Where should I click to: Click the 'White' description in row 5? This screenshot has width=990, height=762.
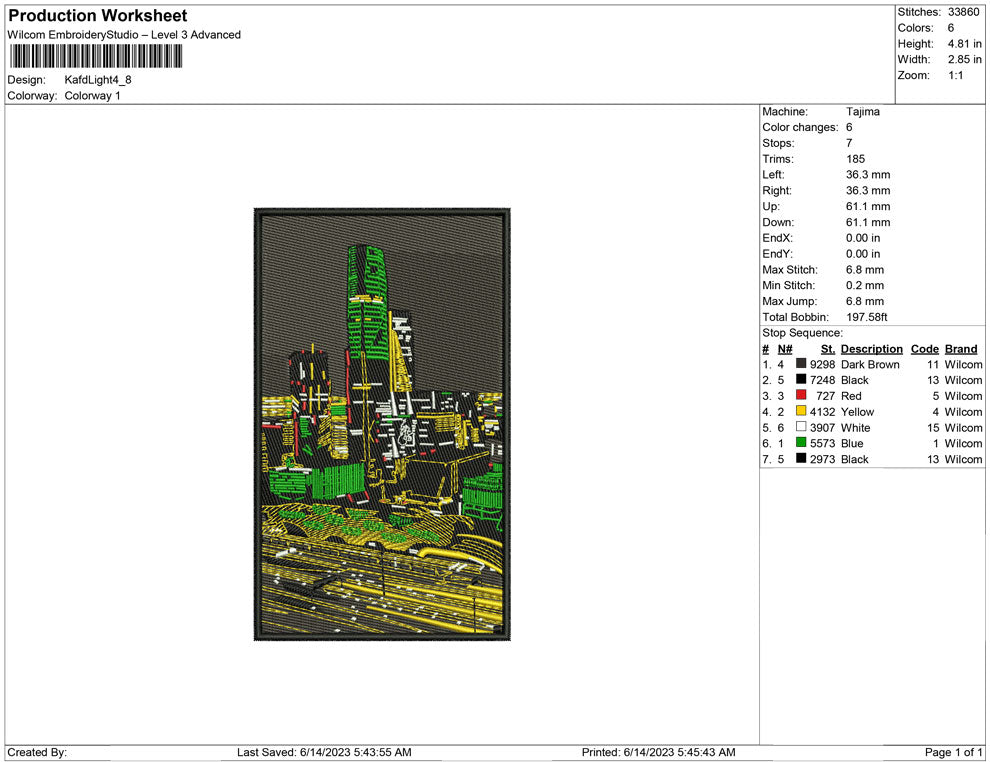(856, 427)
